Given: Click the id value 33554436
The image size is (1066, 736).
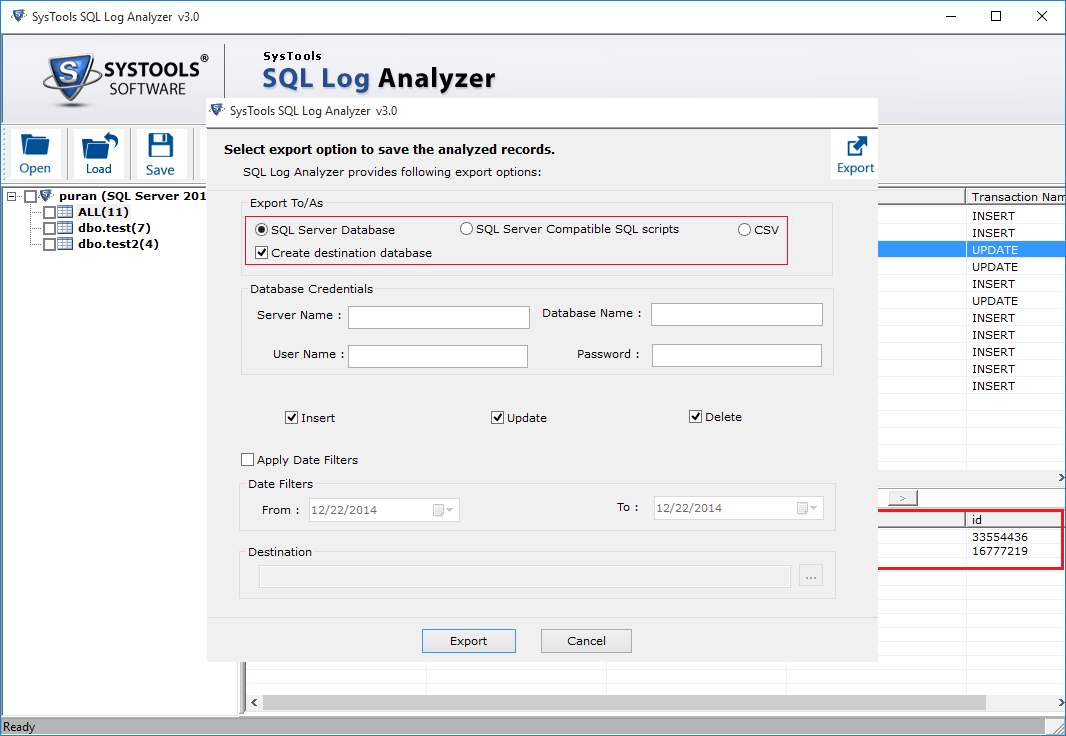Looking at the screenshot, I should 999,537.
